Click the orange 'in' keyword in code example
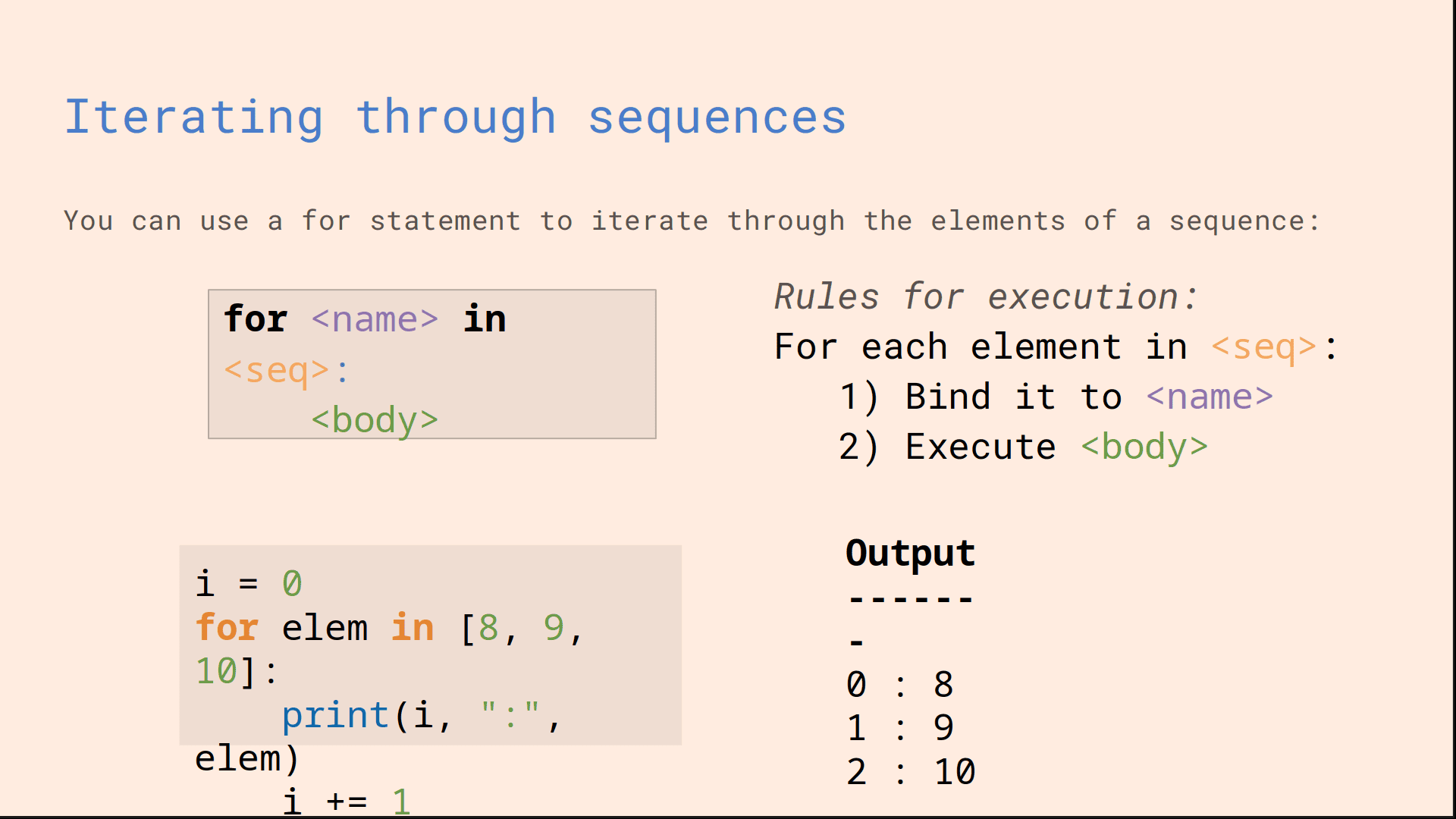Screen dimensions: 1456x819 coord(413,628)
